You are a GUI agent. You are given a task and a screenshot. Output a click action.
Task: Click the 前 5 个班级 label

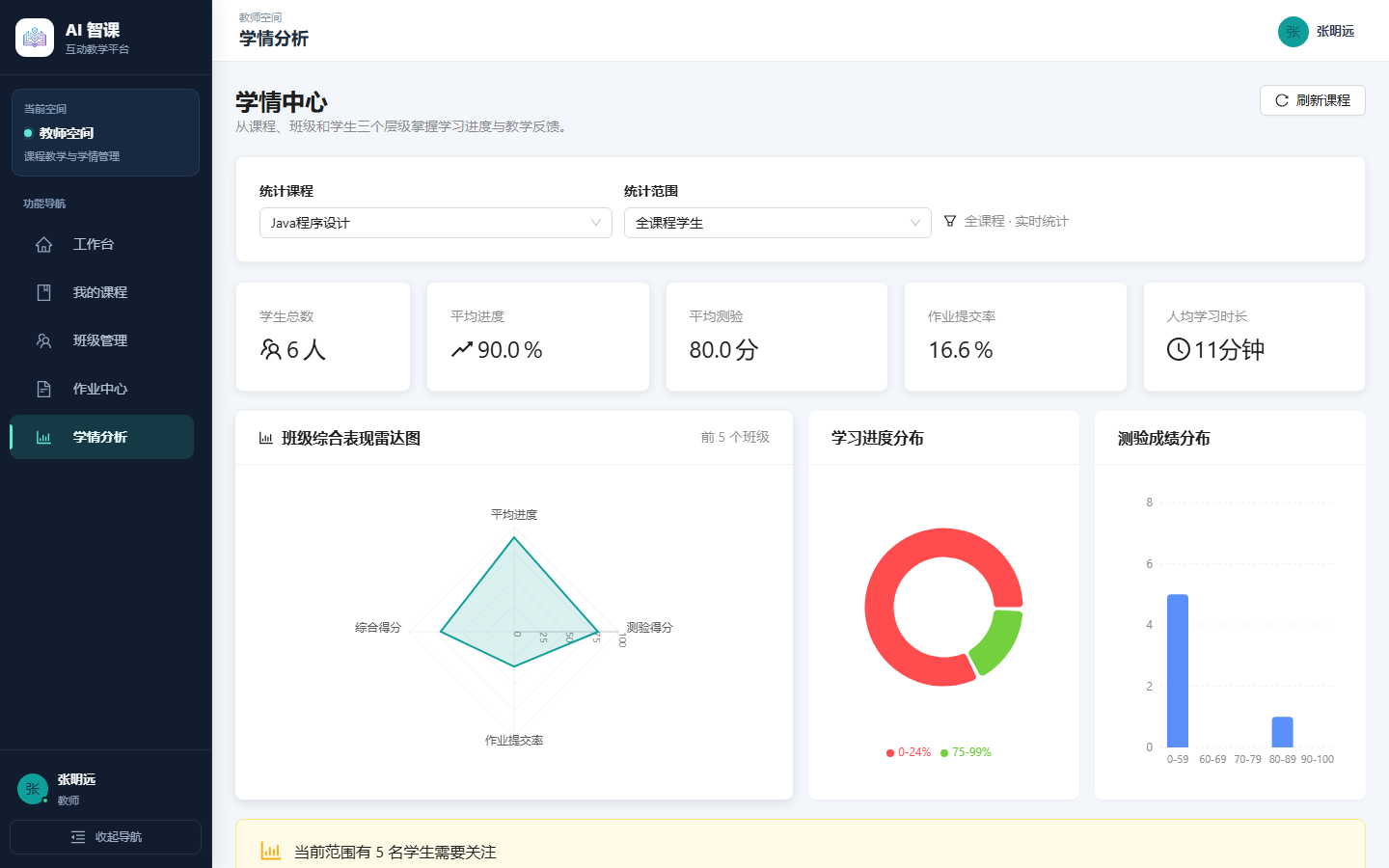[735, 437]
